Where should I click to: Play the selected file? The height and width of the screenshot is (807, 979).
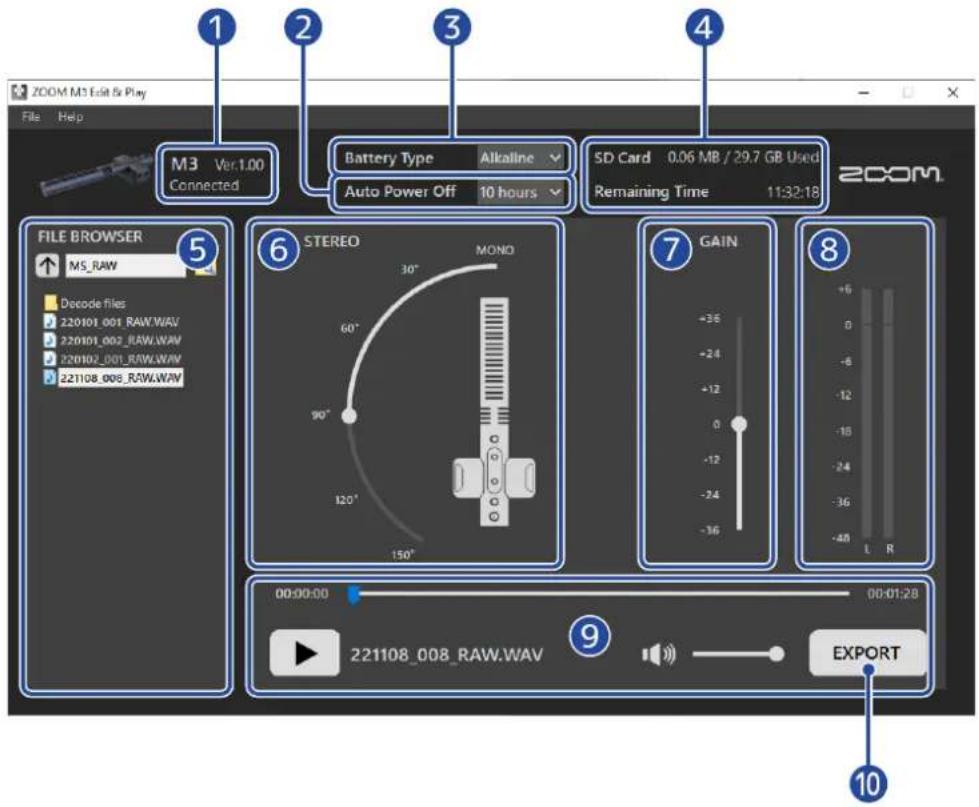tap(305, 653)
